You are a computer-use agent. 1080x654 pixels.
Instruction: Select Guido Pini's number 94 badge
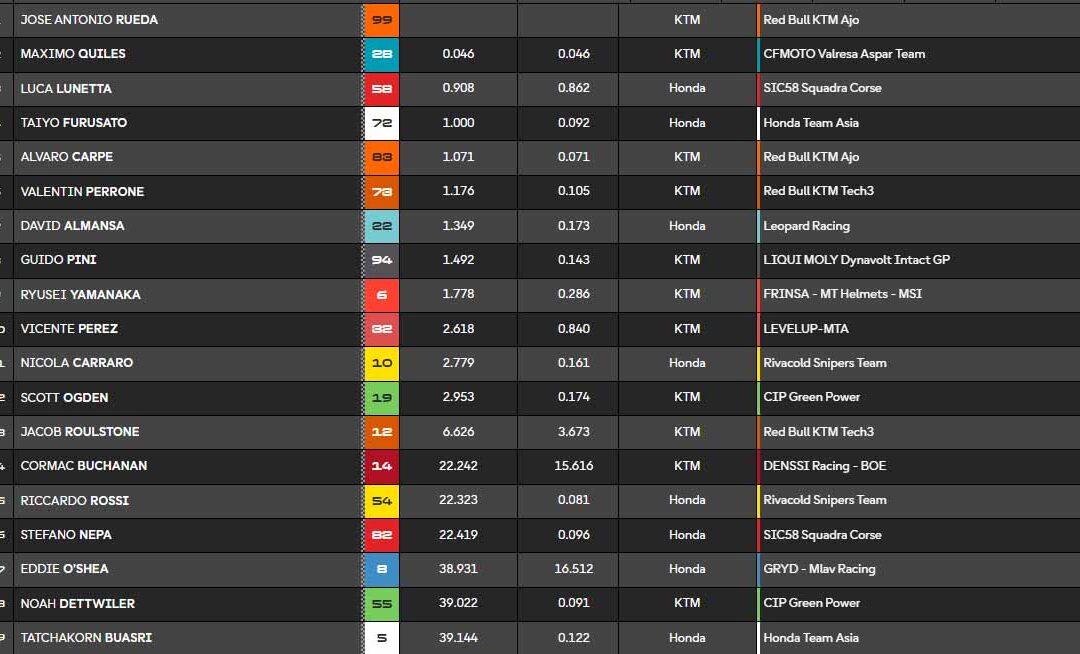click(x=381, y=260)
